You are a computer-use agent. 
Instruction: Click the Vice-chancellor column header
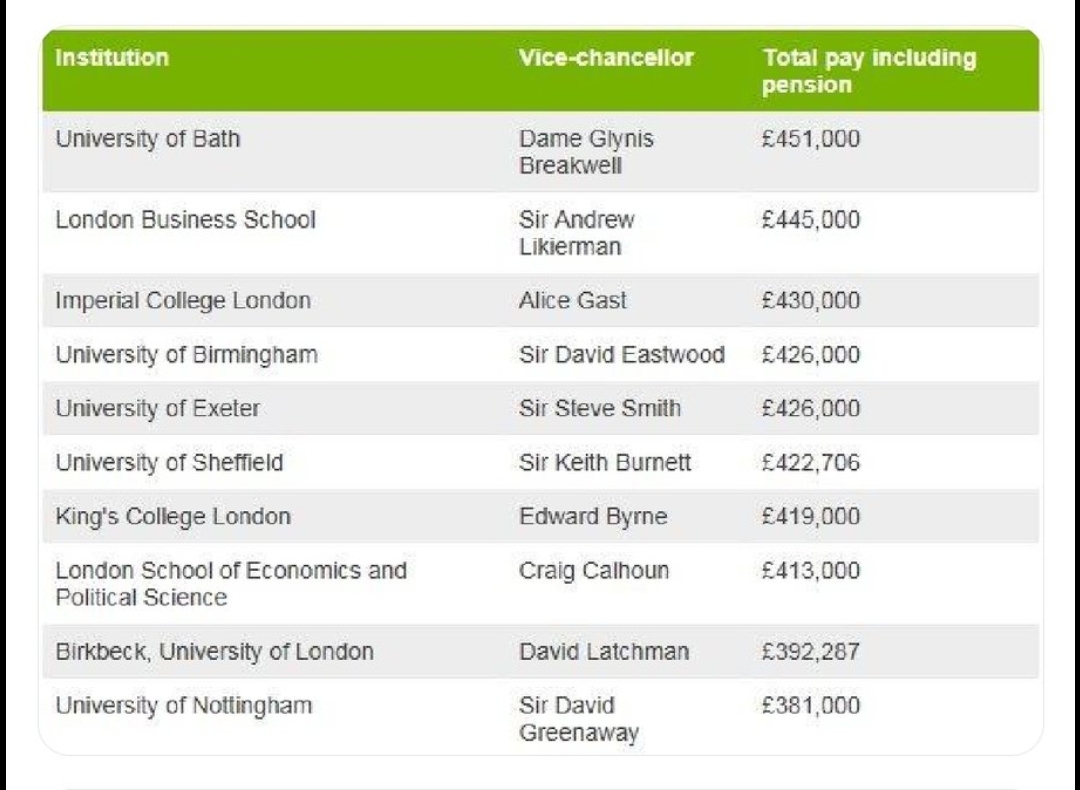(606, 57)
